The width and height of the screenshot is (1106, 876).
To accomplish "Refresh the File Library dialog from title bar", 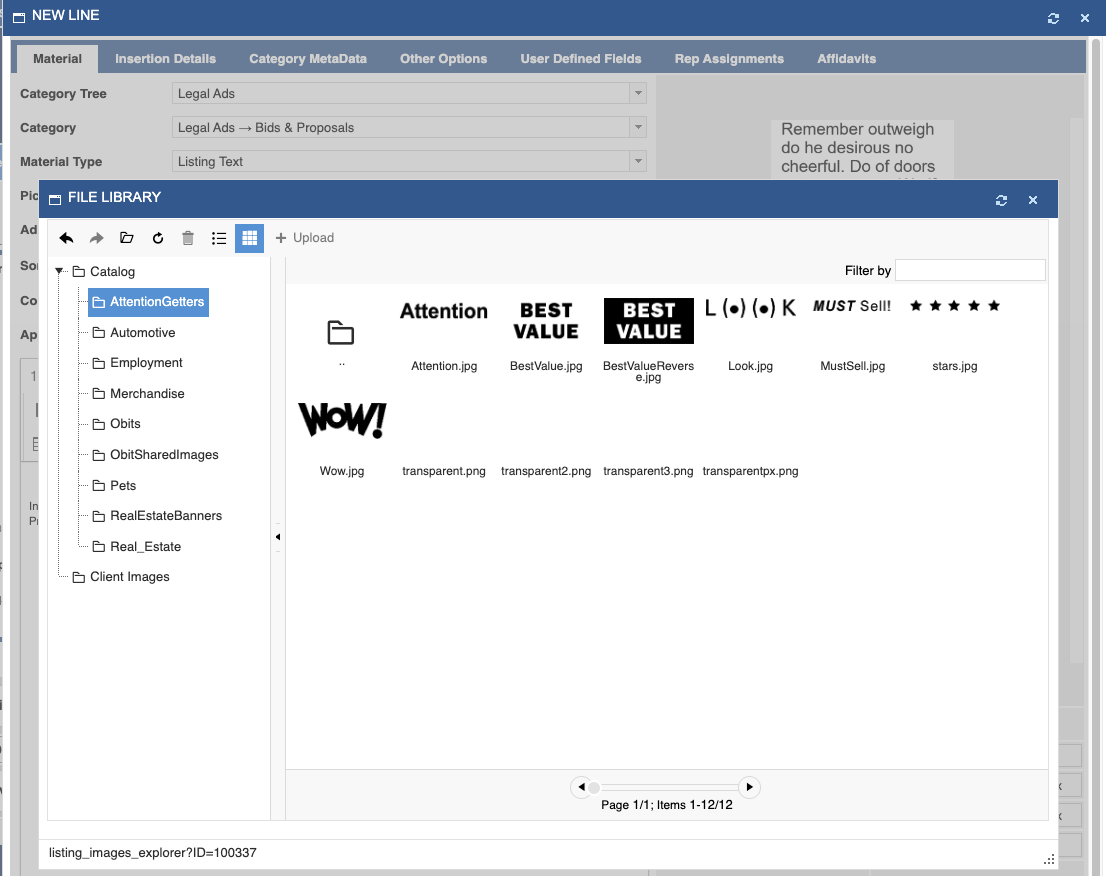I will [x=1001, y=200].
